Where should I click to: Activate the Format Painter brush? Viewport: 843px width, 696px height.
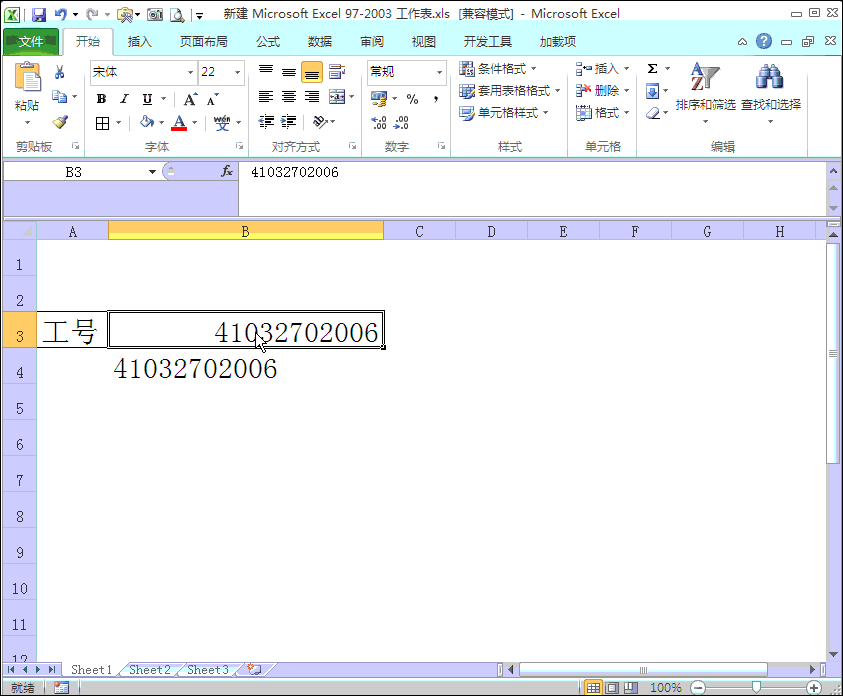(x=60, y=123)
